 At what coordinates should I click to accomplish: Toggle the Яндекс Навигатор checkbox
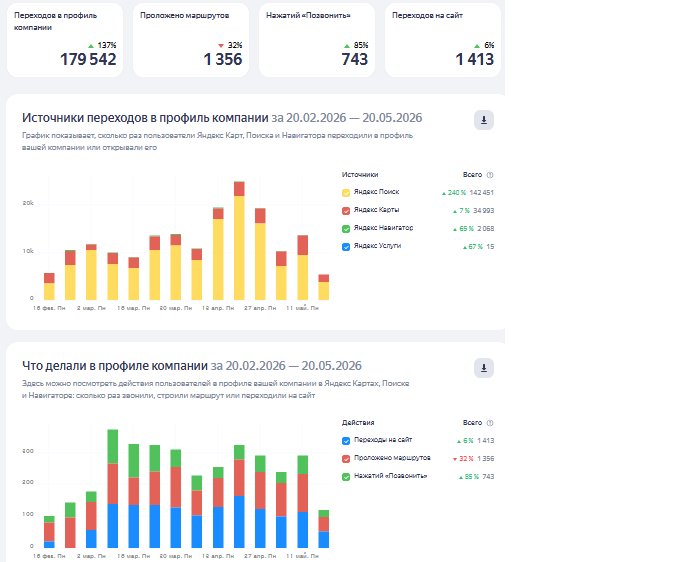pos(346,229)
